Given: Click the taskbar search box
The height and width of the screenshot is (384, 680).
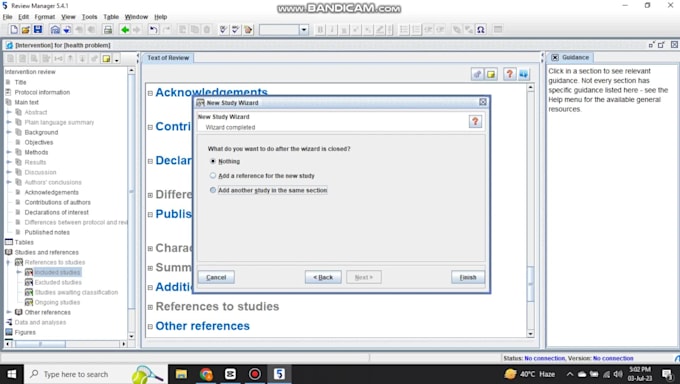Looking at the screenshot, I should coord(95,374).
